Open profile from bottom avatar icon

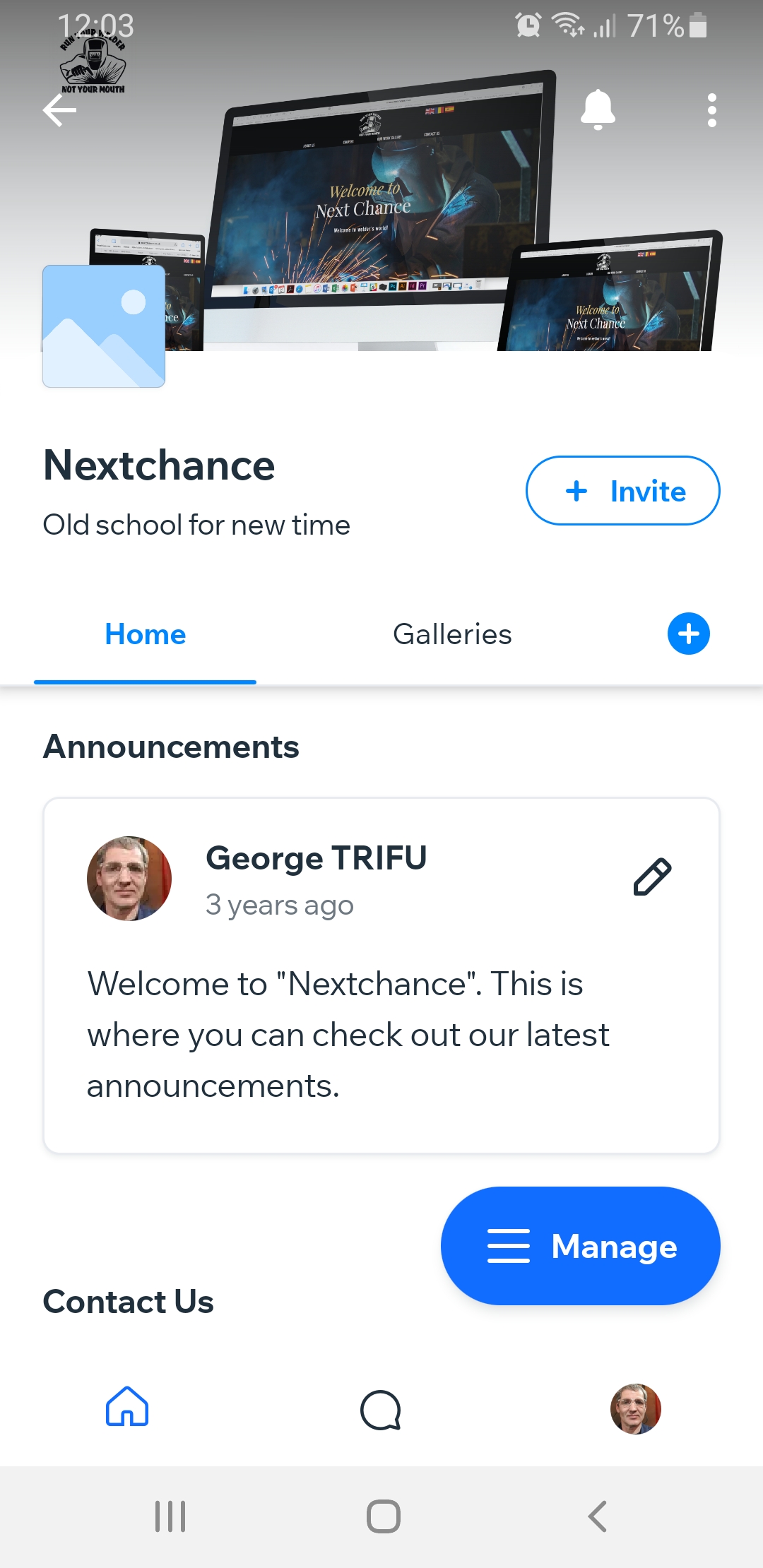(635, 1409)
